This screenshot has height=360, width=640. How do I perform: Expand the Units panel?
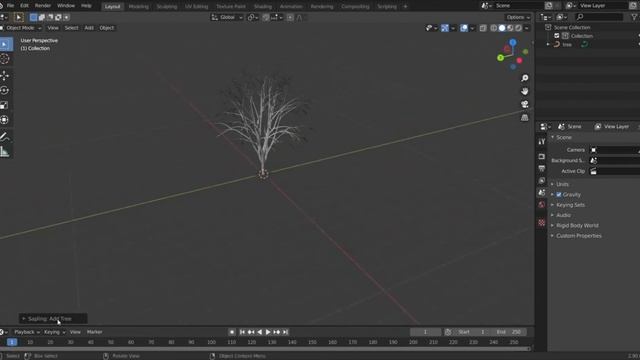tap(562, 184)
